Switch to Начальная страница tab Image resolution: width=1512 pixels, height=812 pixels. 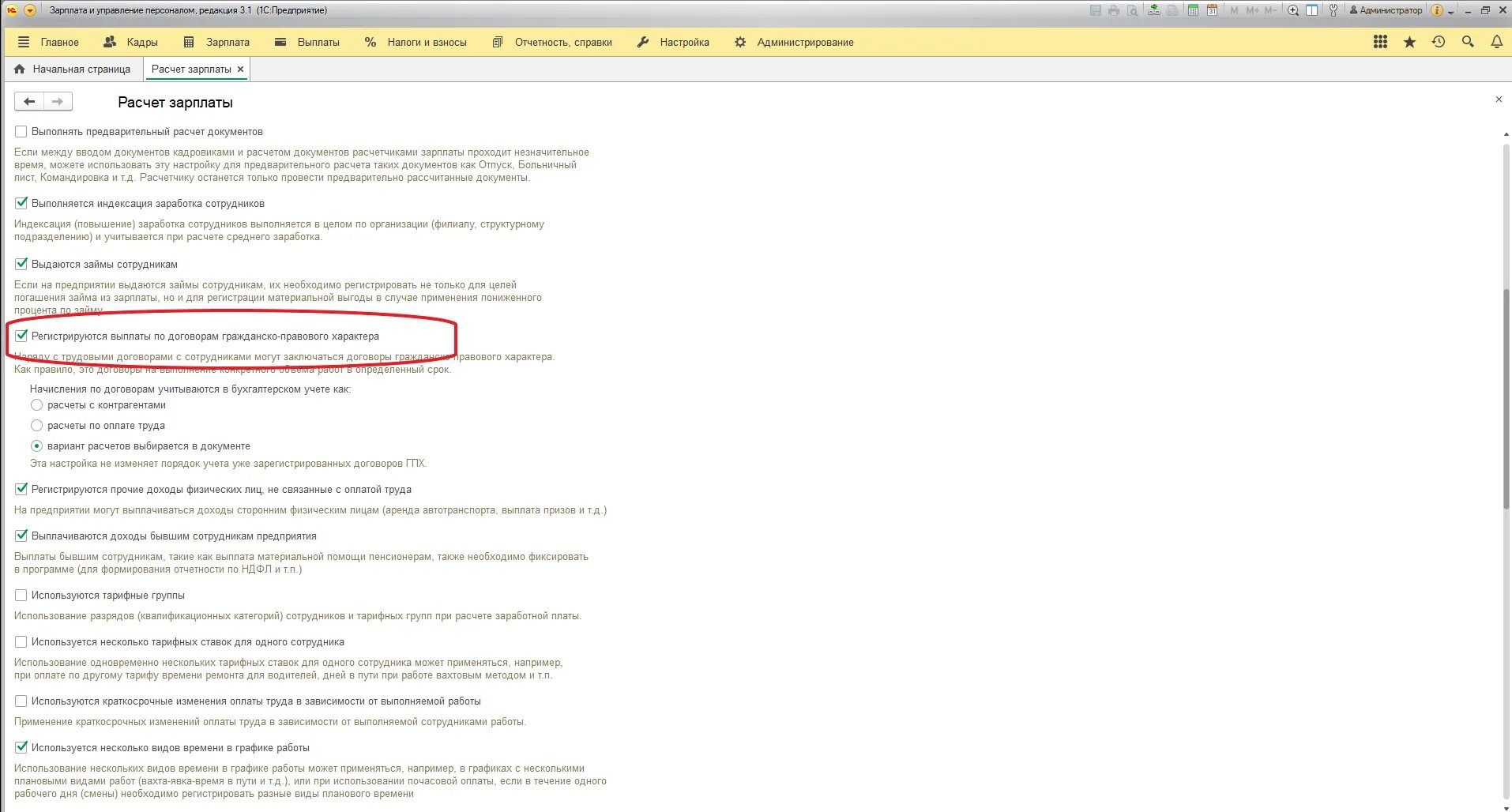point(73,70)
